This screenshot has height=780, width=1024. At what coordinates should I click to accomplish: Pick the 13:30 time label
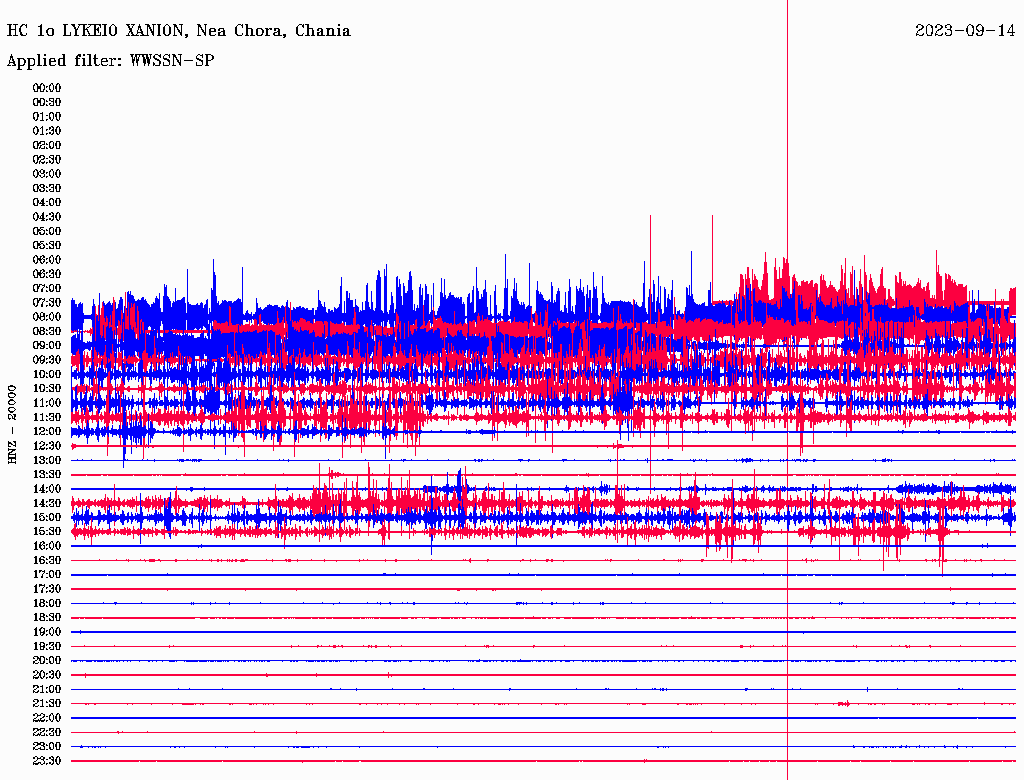coord(47,475)
